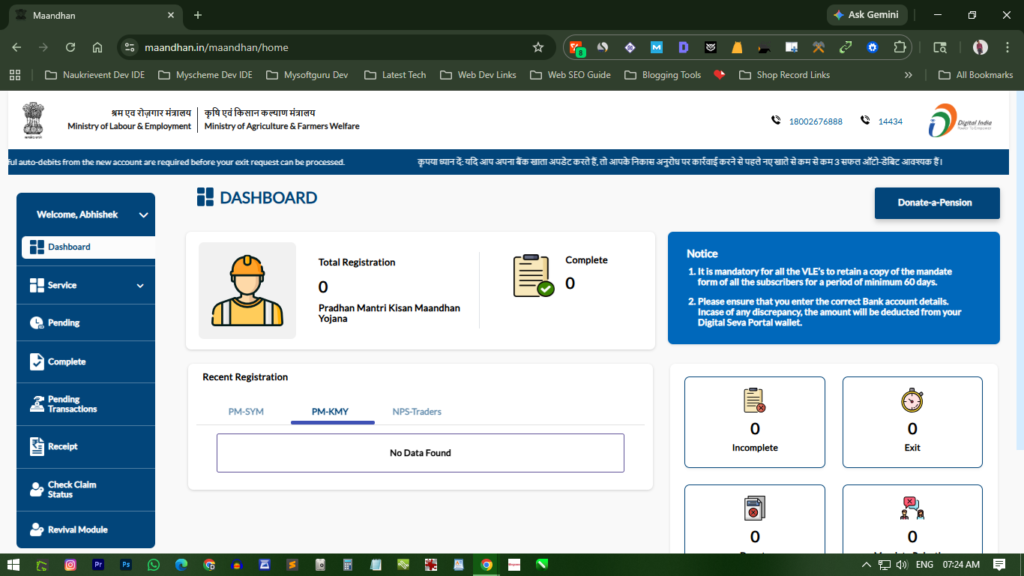Expand the Welcome, Abhishek dropdown

[x=143, y=215]
